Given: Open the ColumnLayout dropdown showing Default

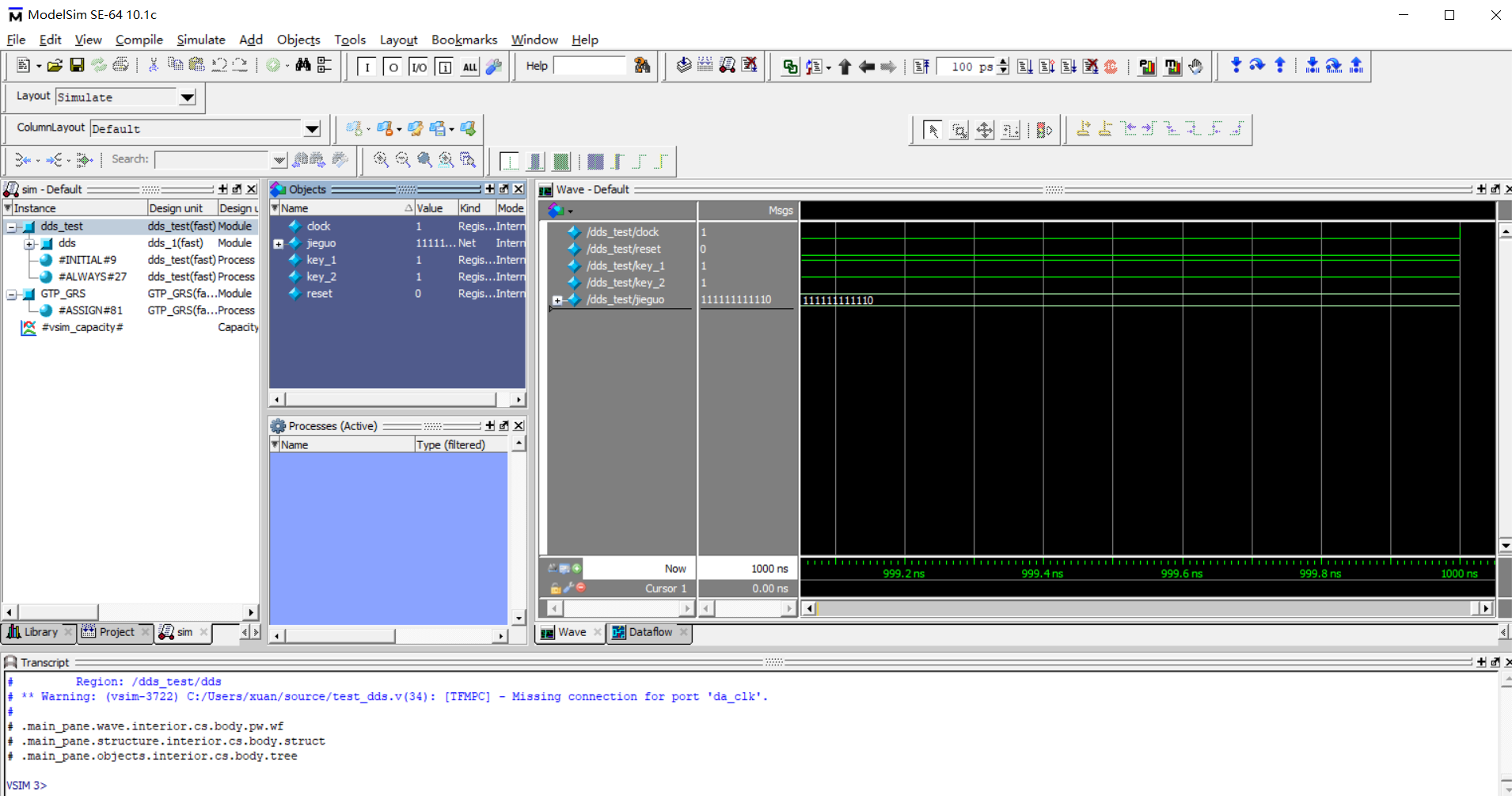Looking at the screenshot, I should pos(312,128).
